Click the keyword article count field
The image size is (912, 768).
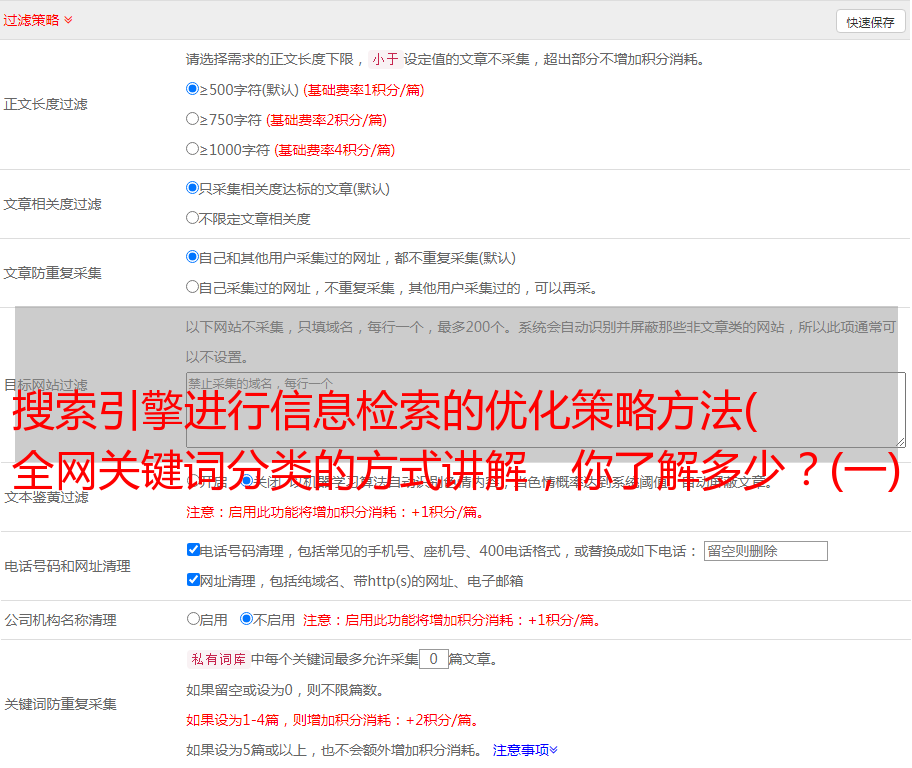click(x=433, y=659)
